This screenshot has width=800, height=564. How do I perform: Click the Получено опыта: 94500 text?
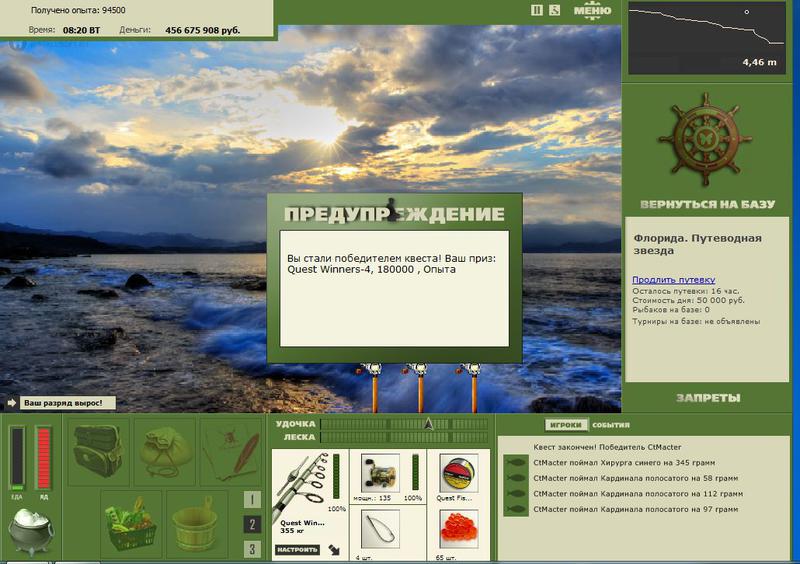click(78, 10)
